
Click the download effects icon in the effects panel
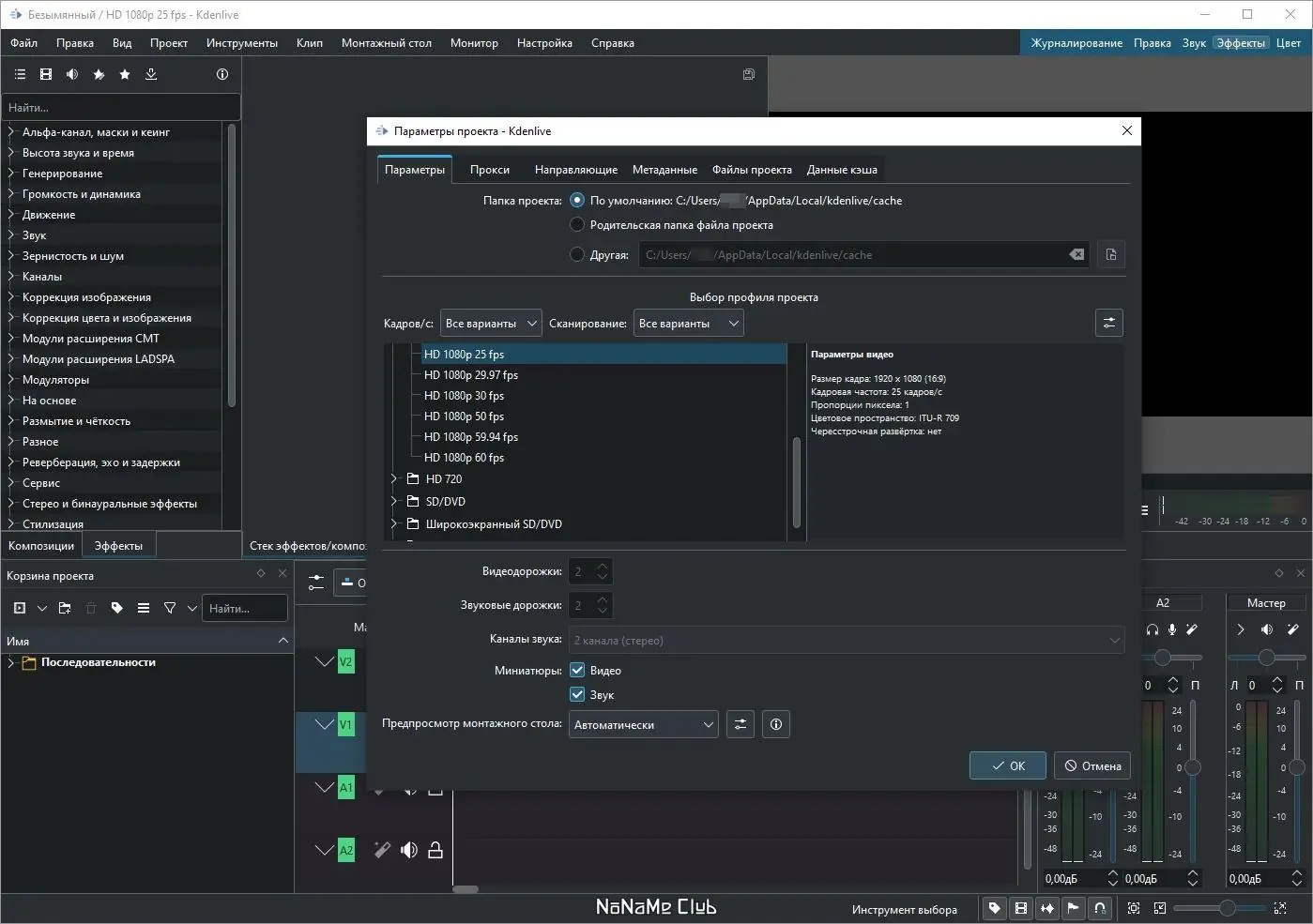click(151, 74)
